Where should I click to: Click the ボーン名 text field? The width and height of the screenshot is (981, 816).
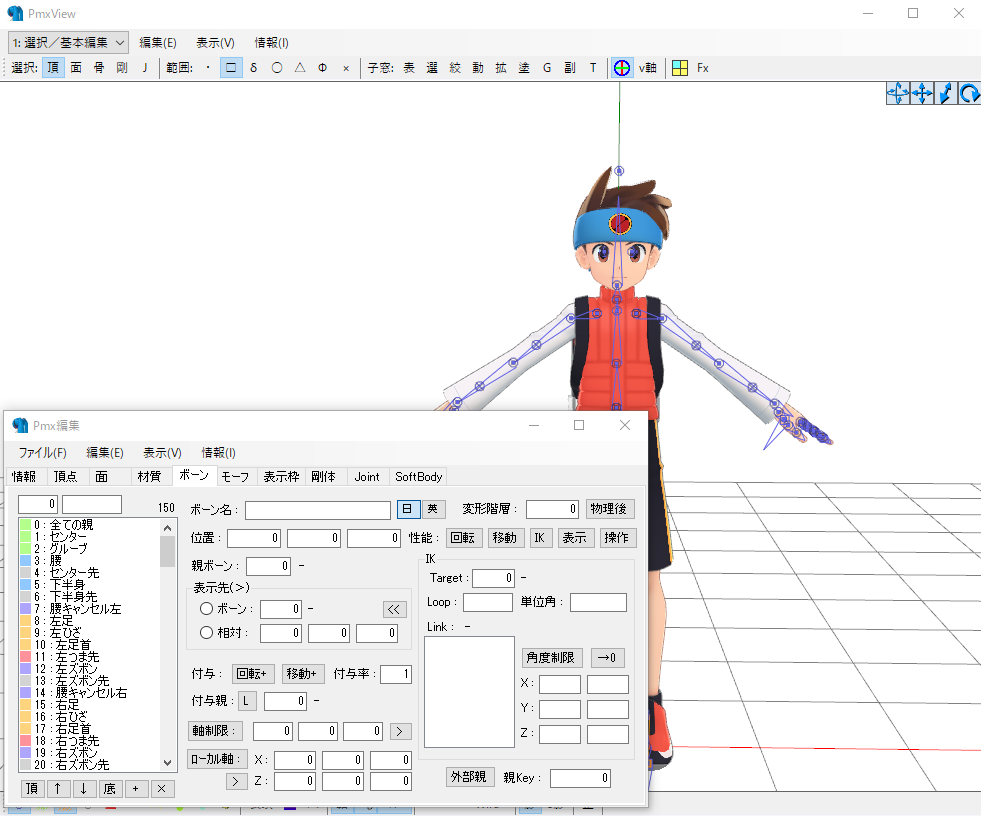(x=318, y=510)
